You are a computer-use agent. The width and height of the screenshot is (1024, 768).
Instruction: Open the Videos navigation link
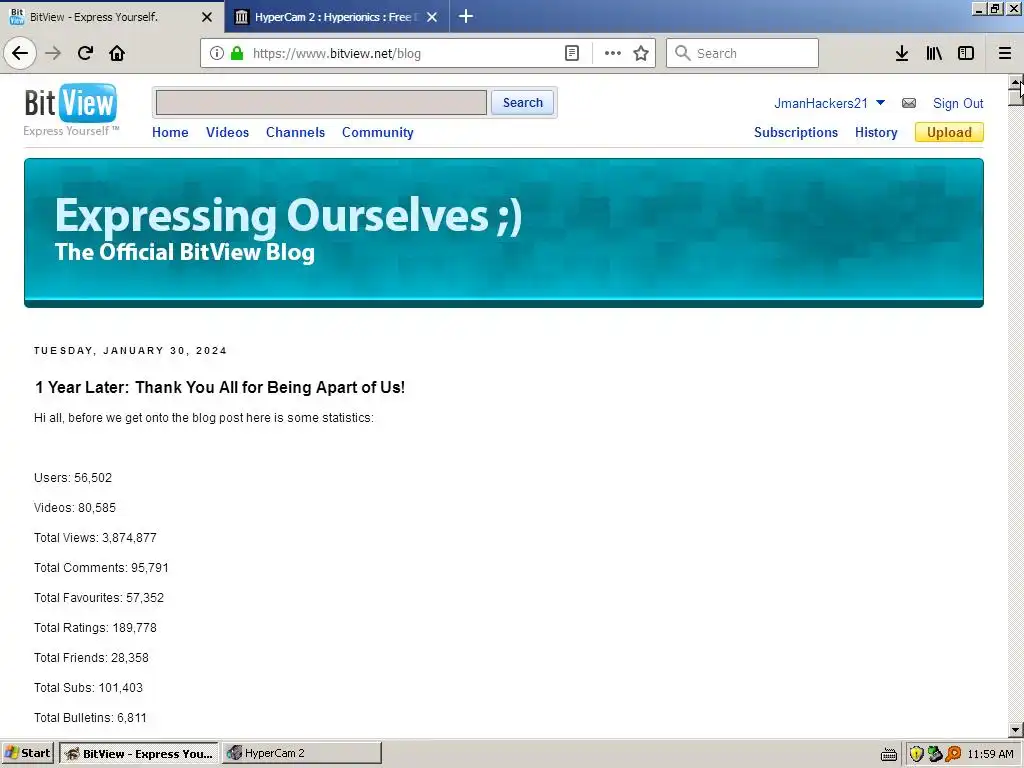(227, 132)
